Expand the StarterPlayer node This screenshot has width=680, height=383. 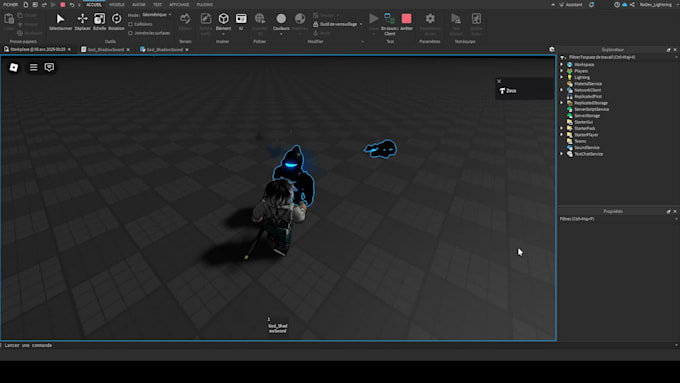tap(562, 135)
